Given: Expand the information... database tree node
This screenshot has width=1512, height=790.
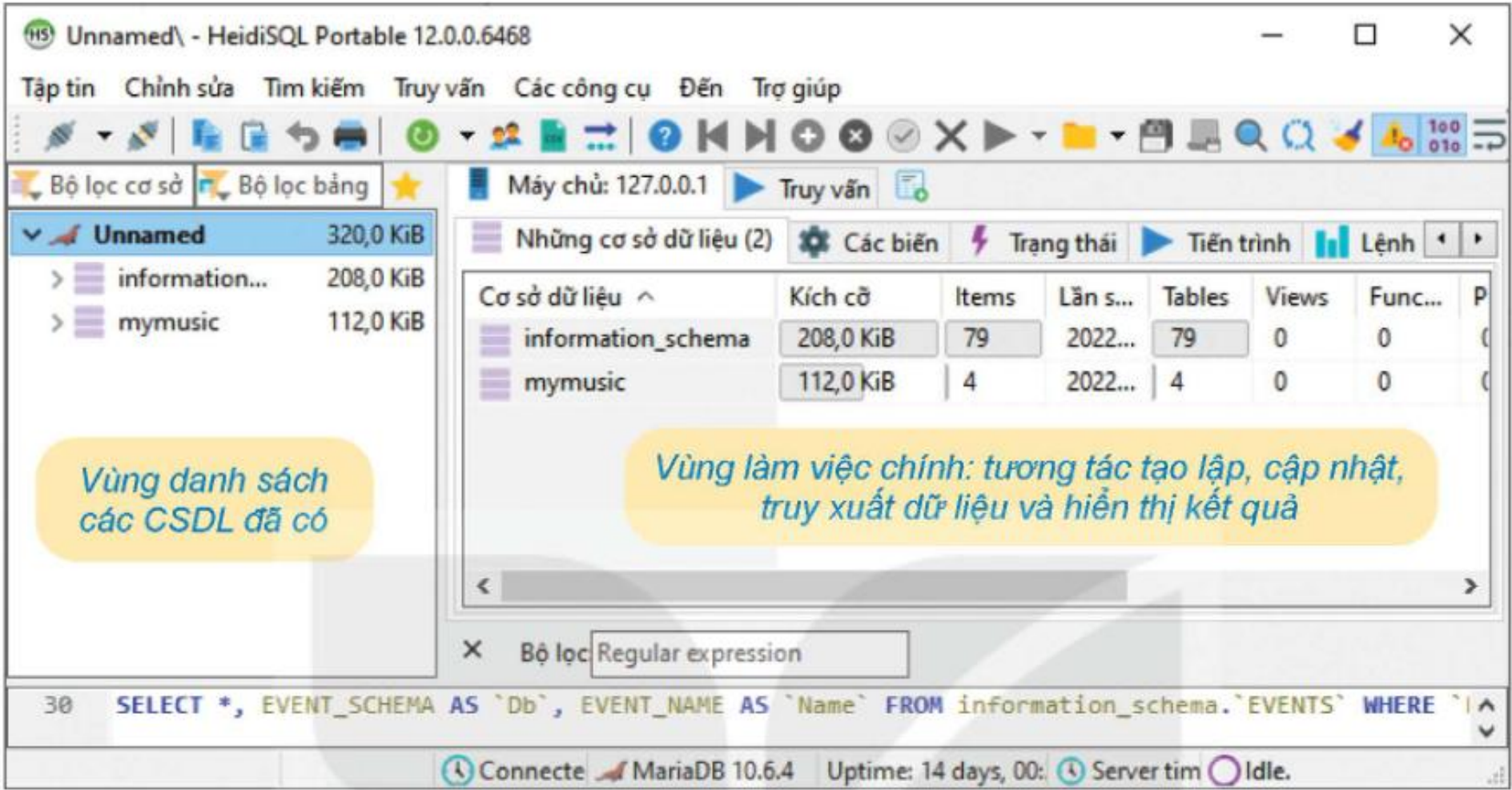Looking at the screenshot, I should tap(56, 279).
